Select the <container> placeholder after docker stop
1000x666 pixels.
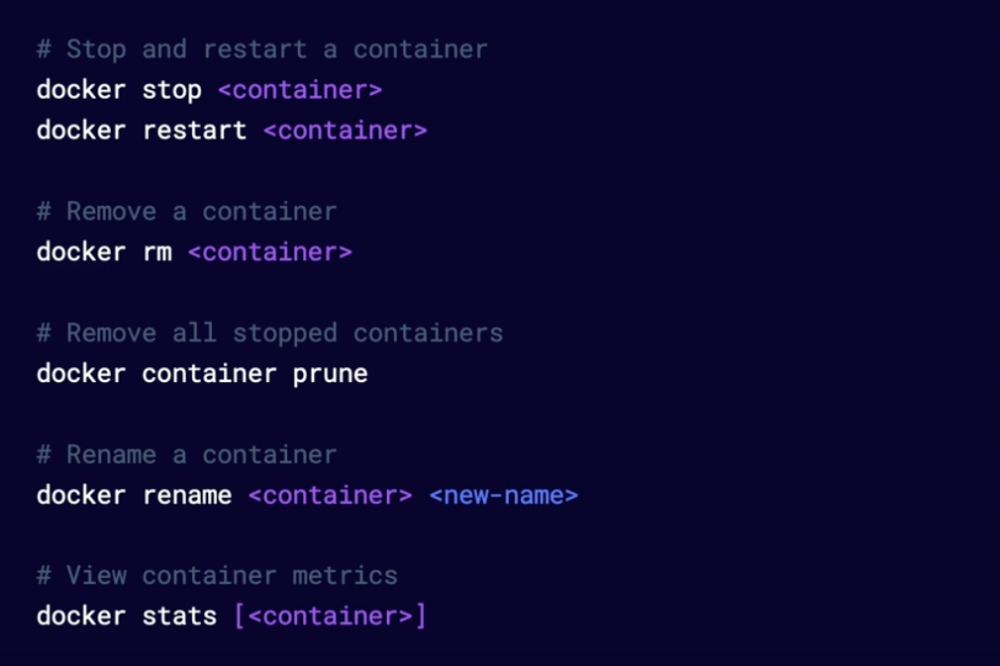click(x=300, y=90)
